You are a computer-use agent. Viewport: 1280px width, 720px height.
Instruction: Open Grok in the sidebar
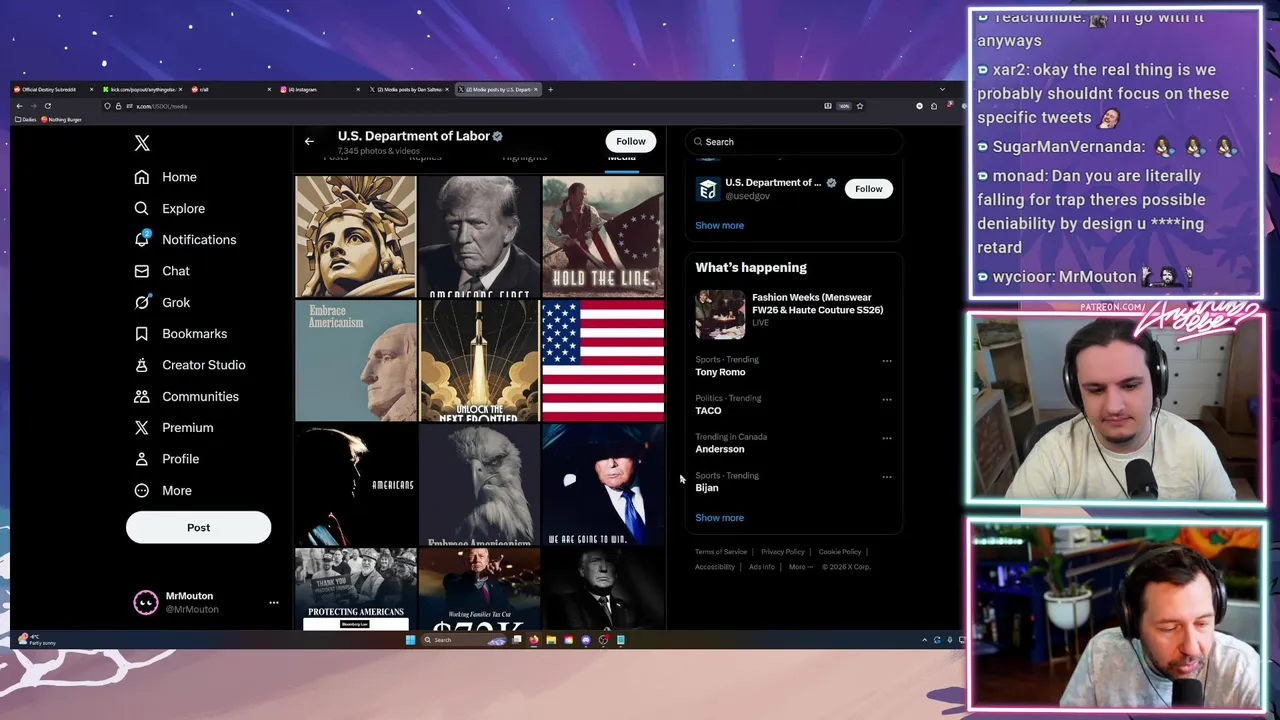pyautogui.click(x=162, y=302)
